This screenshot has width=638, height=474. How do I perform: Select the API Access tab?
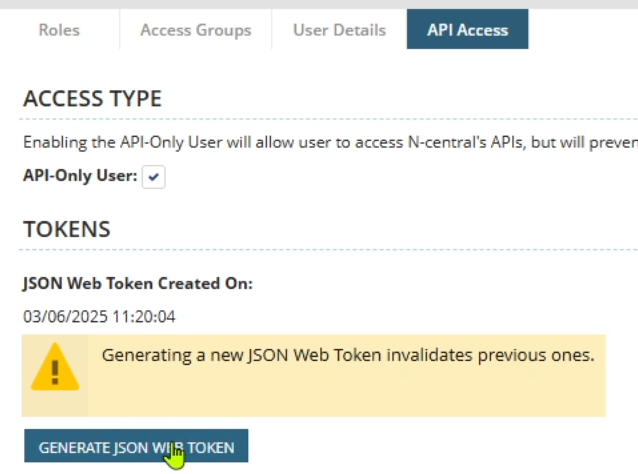click(x=467, y=30)
